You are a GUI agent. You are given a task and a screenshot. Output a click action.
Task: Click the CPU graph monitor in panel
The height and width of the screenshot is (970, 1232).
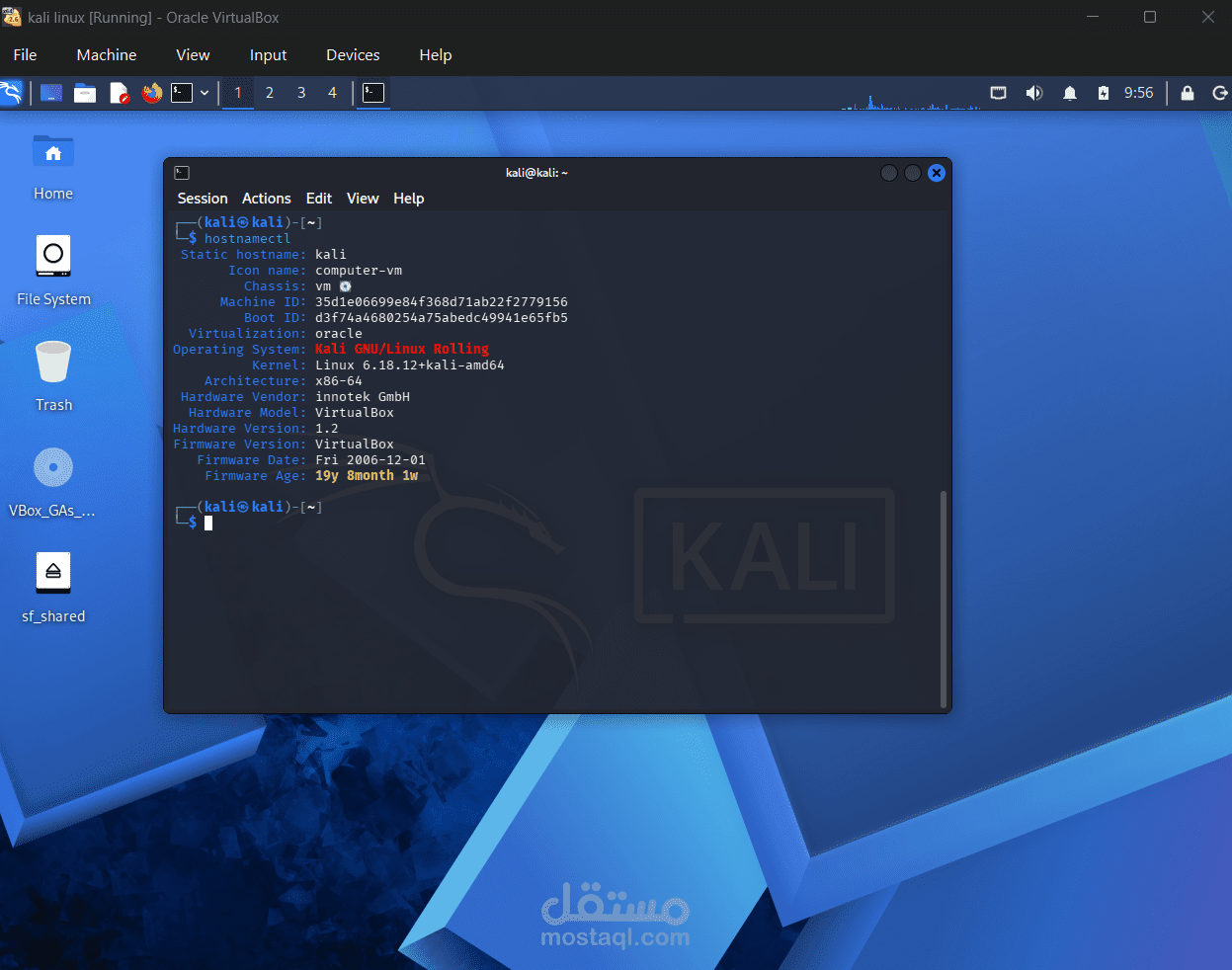[910, 101]
